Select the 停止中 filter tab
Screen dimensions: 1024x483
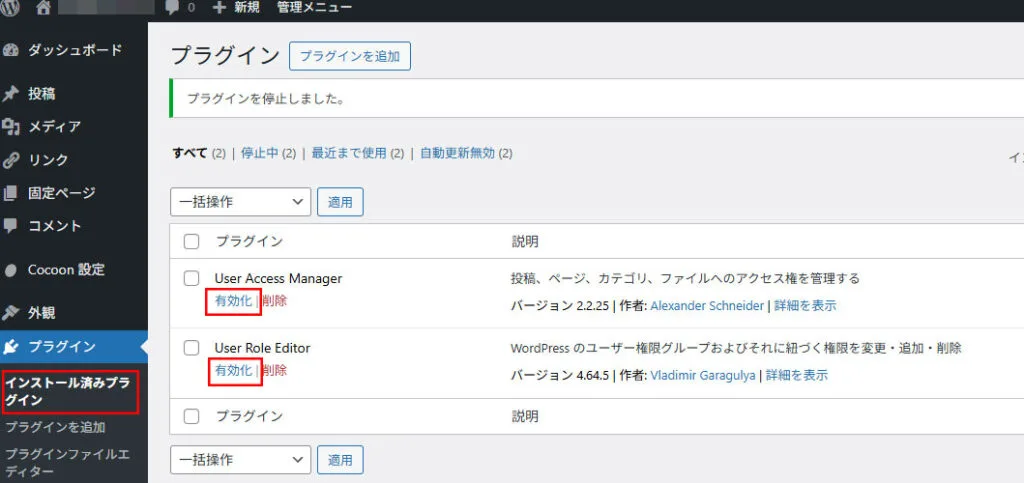[259, 153]
